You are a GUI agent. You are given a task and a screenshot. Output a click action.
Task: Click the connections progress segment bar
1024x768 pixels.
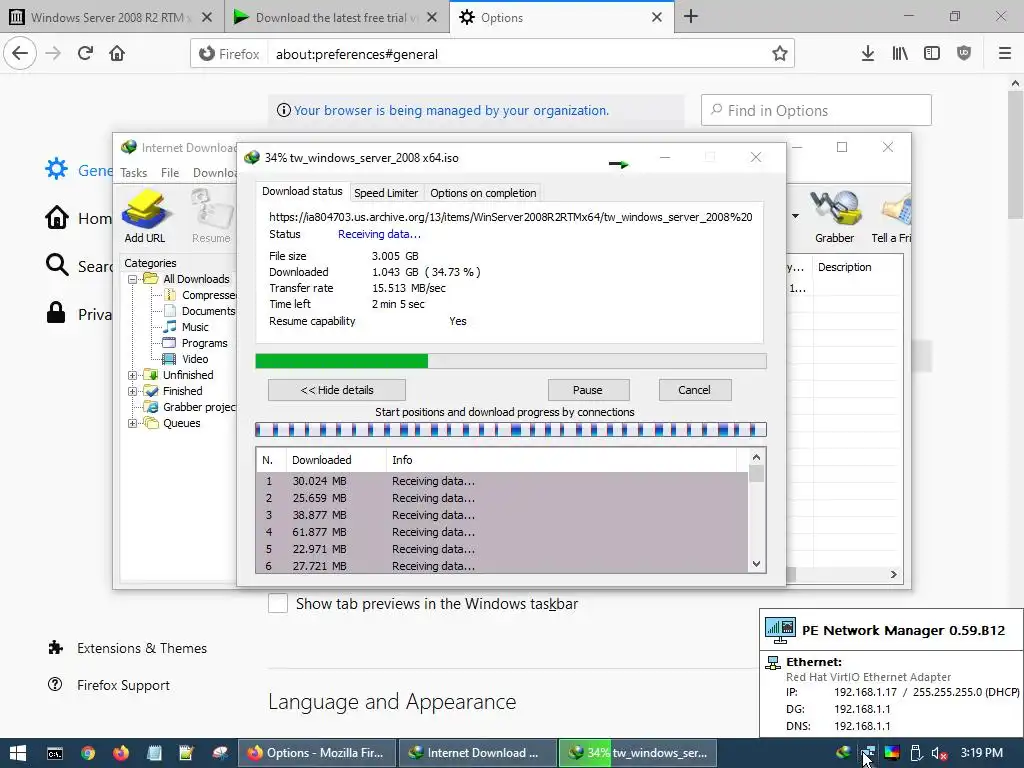click(x=511, y=430)
